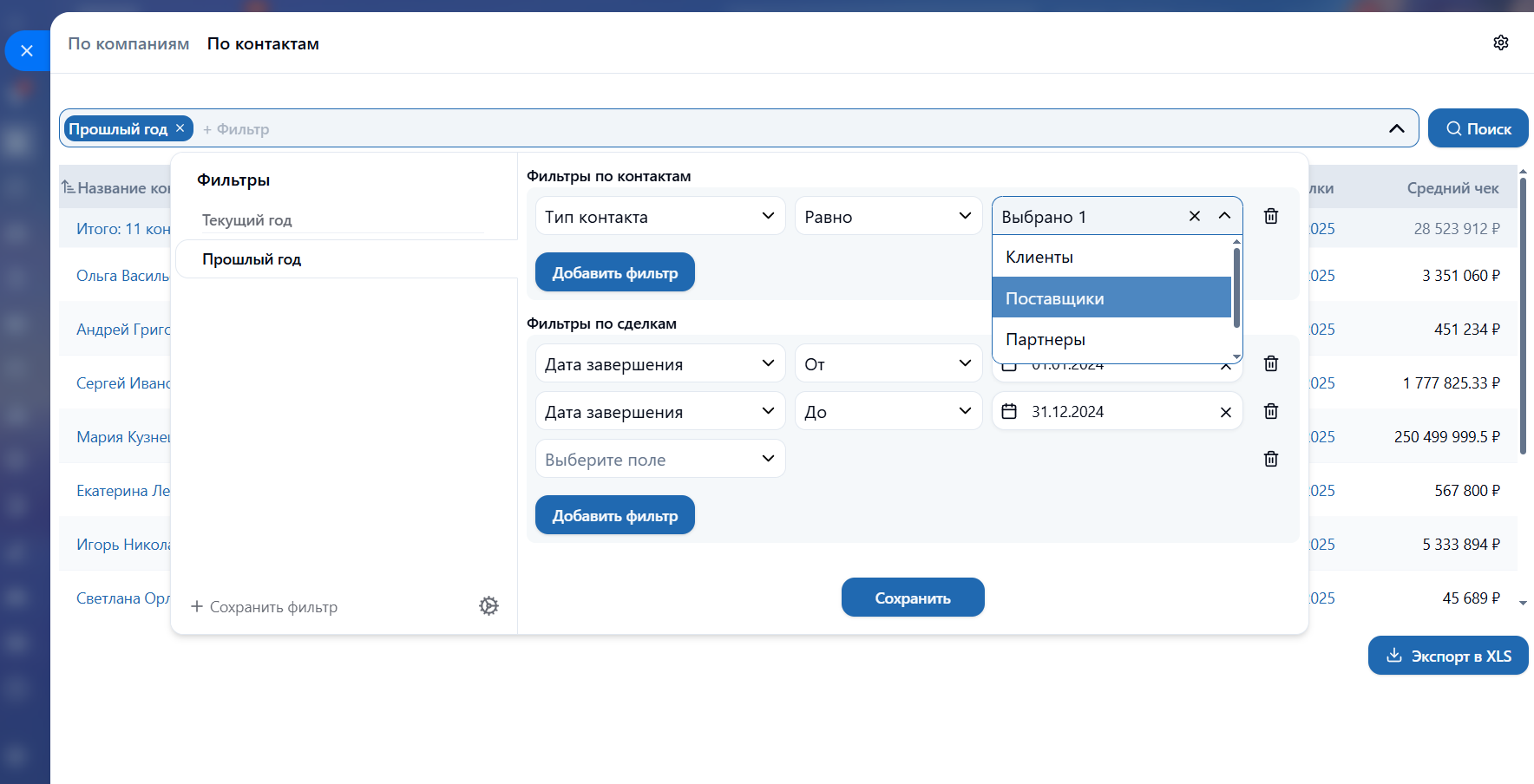Image resolution: width=1534 pixels, height=784 pixels.
Task: Delete the empty Выберите поле filter row
Action: [1270, 459]
